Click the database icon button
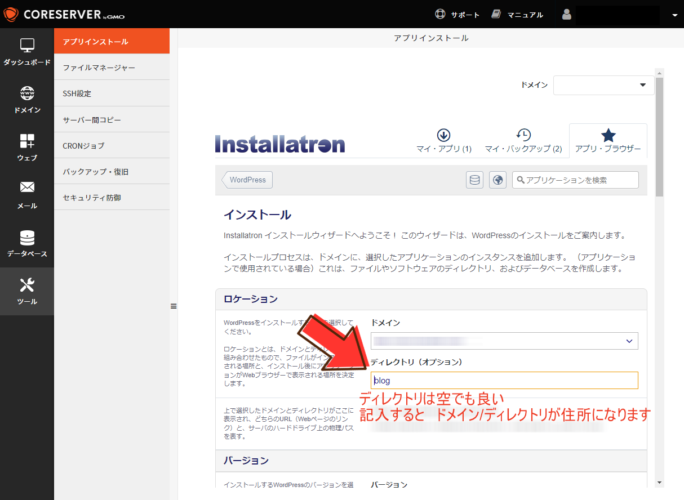 (x=475, y=180)
